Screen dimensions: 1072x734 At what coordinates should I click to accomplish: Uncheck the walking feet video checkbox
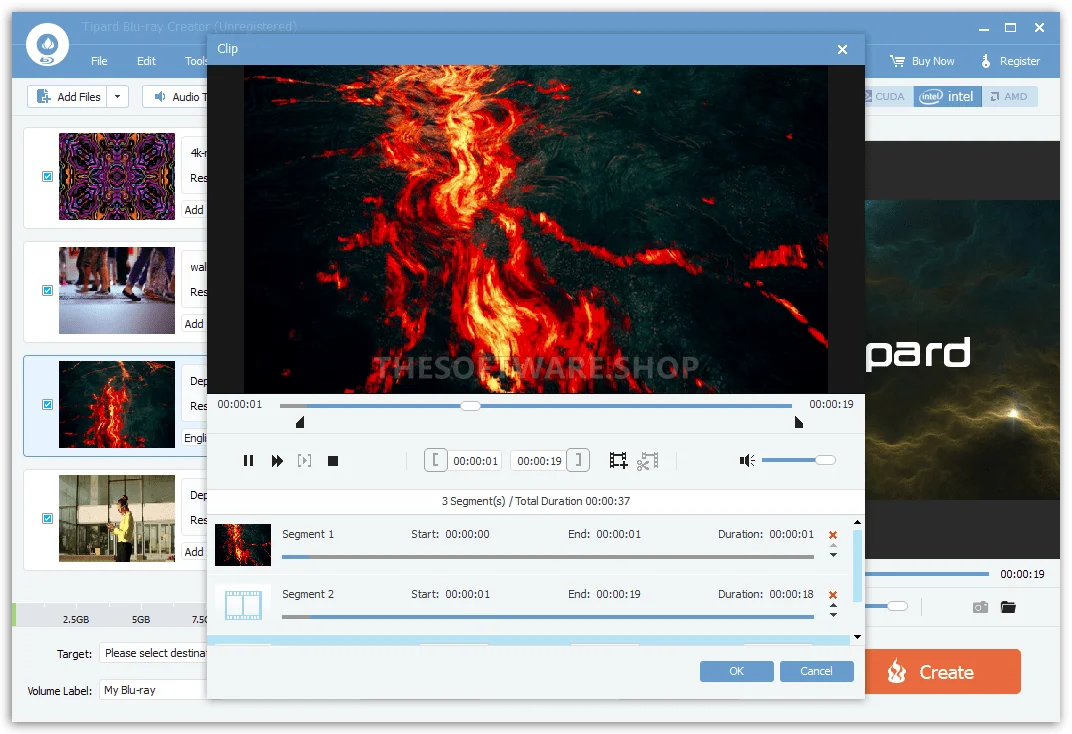click(x=47, y=290)
